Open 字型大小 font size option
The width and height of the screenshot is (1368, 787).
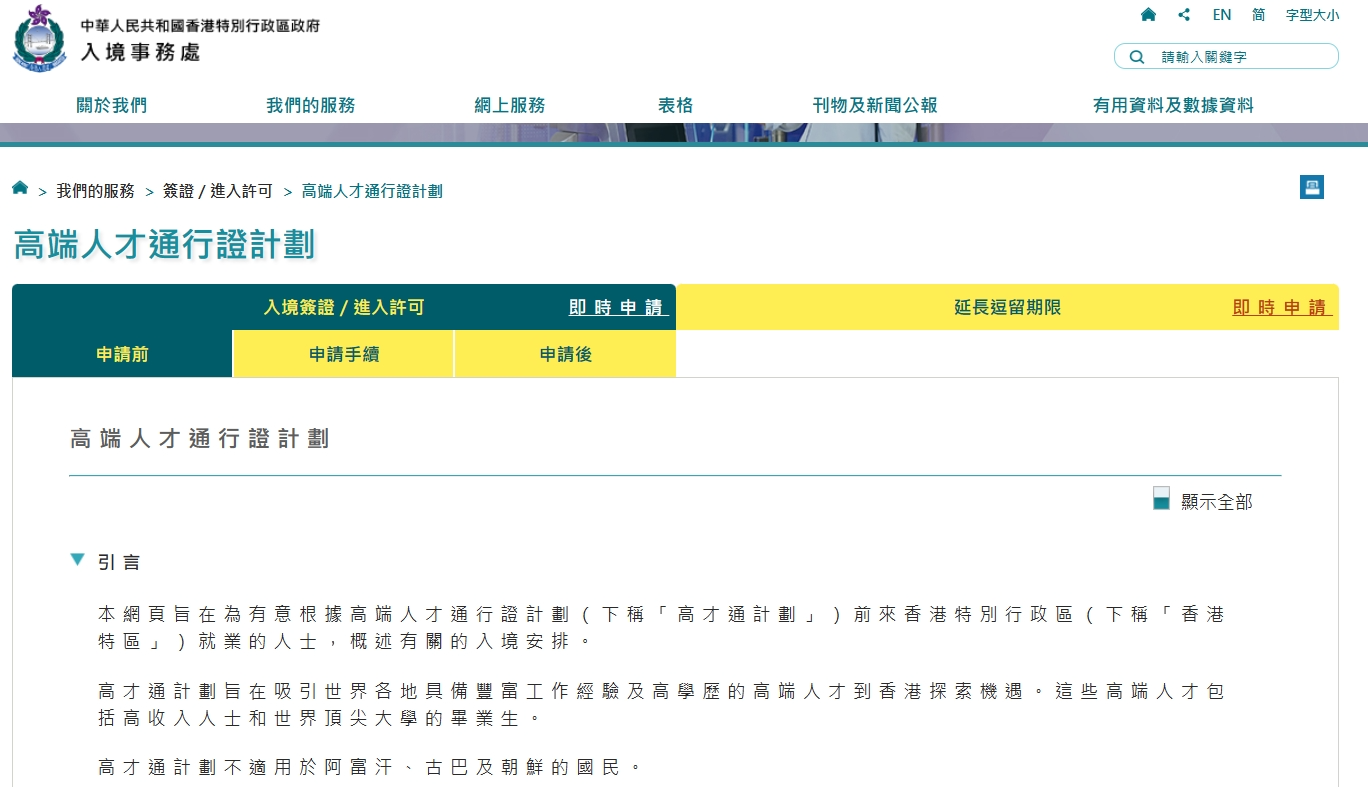click(x=1312, y=15)
